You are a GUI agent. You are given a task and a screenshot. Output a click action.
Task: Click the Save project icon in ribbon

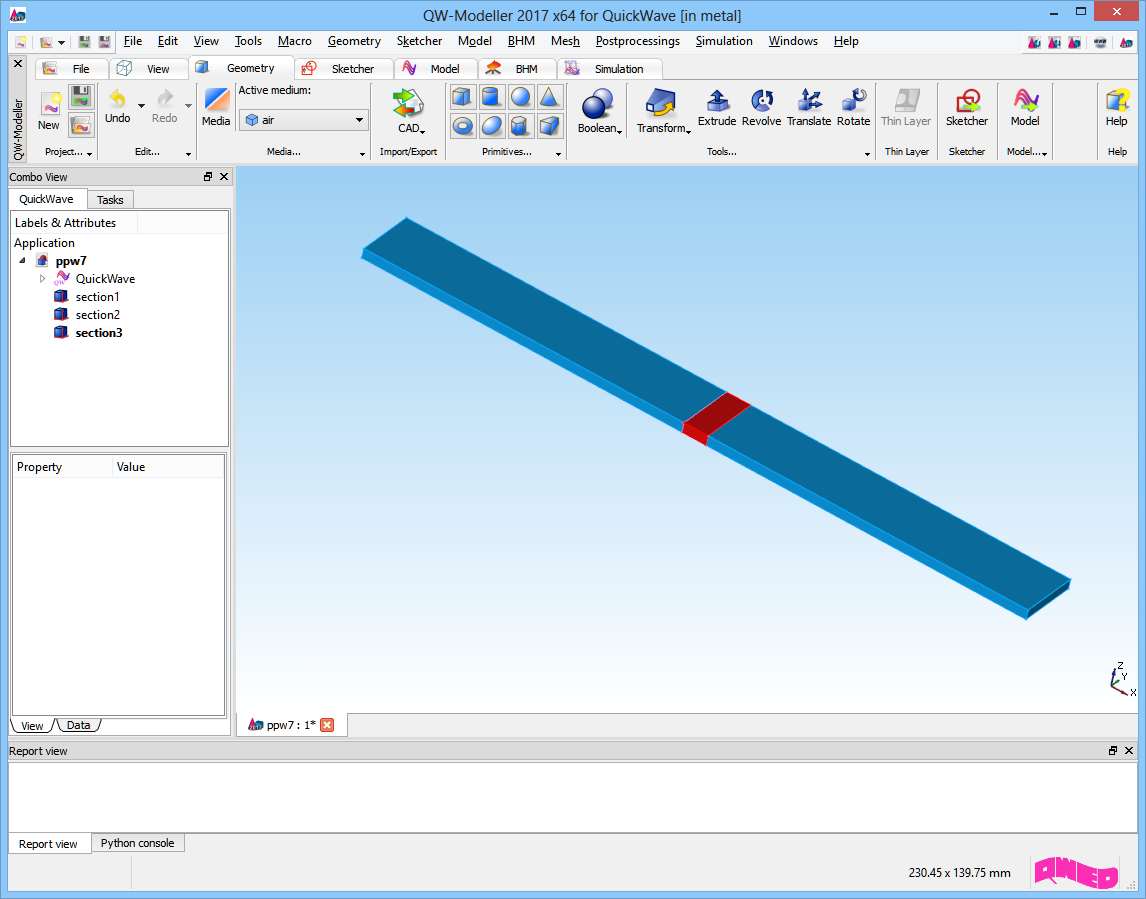click(x=81, y=97)
